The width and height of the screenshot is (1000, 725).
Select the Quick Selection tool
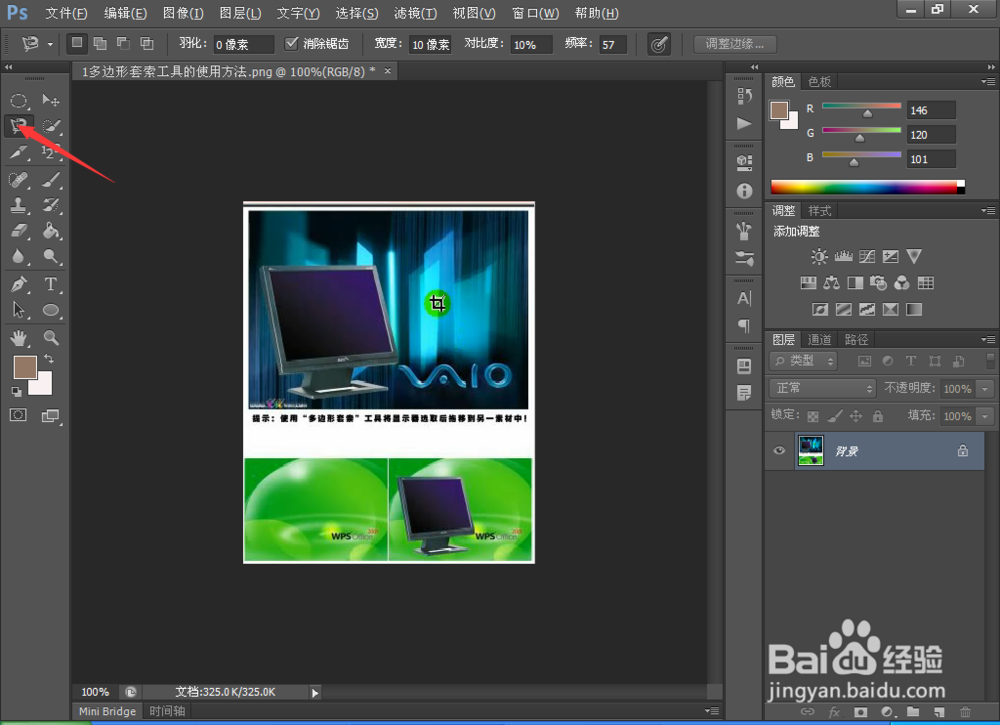(51, 126)
